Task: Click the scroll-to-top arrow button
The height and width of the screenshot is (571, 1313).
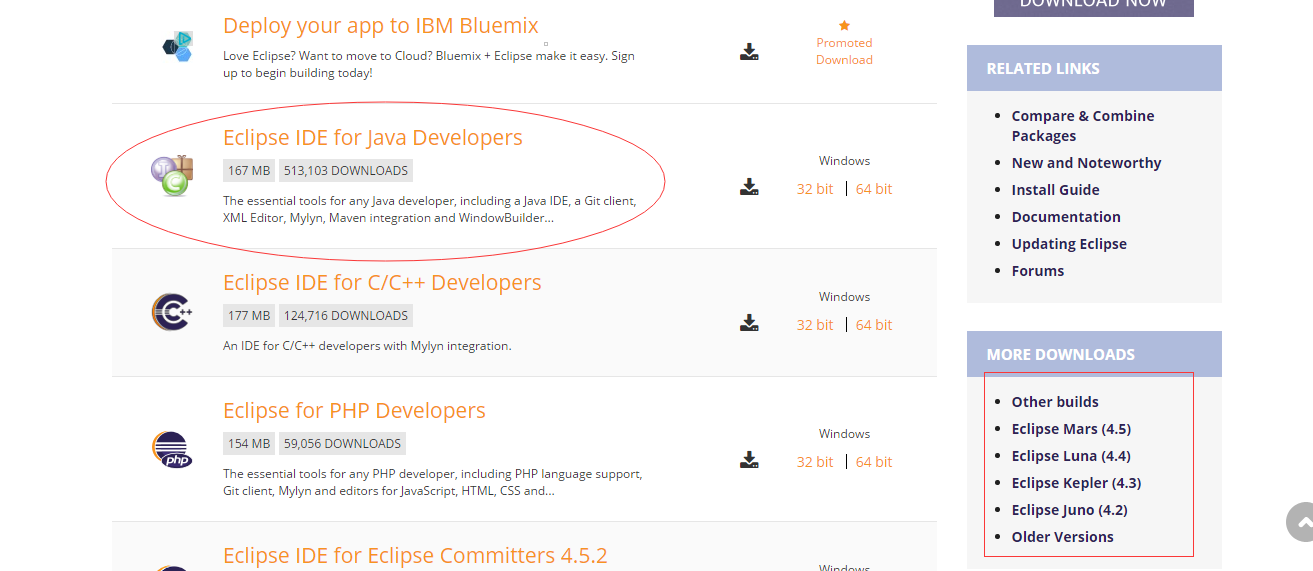Action: (x=1300, y=522)
